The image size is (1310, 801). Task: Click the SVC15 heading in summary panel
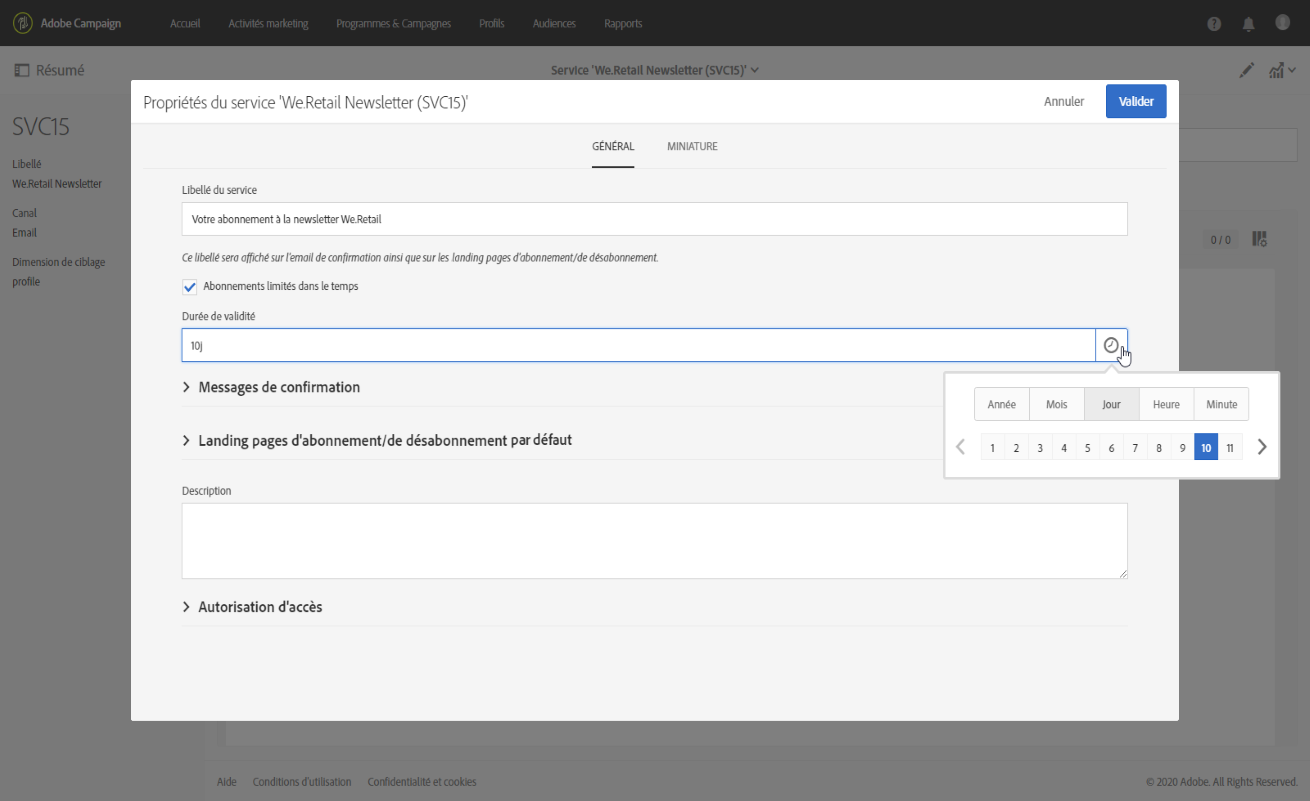(x=40, y=127)
